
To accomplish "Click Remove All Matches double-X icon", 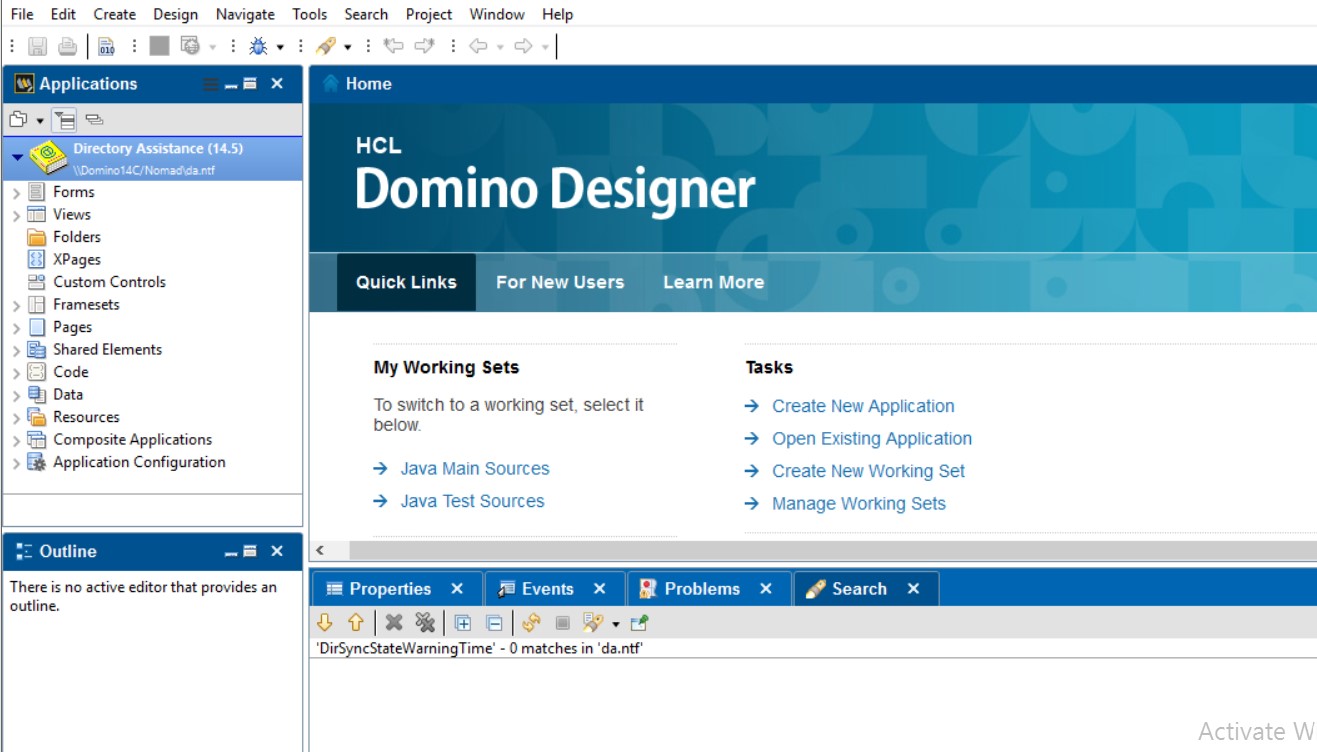I will coord(425,623).
